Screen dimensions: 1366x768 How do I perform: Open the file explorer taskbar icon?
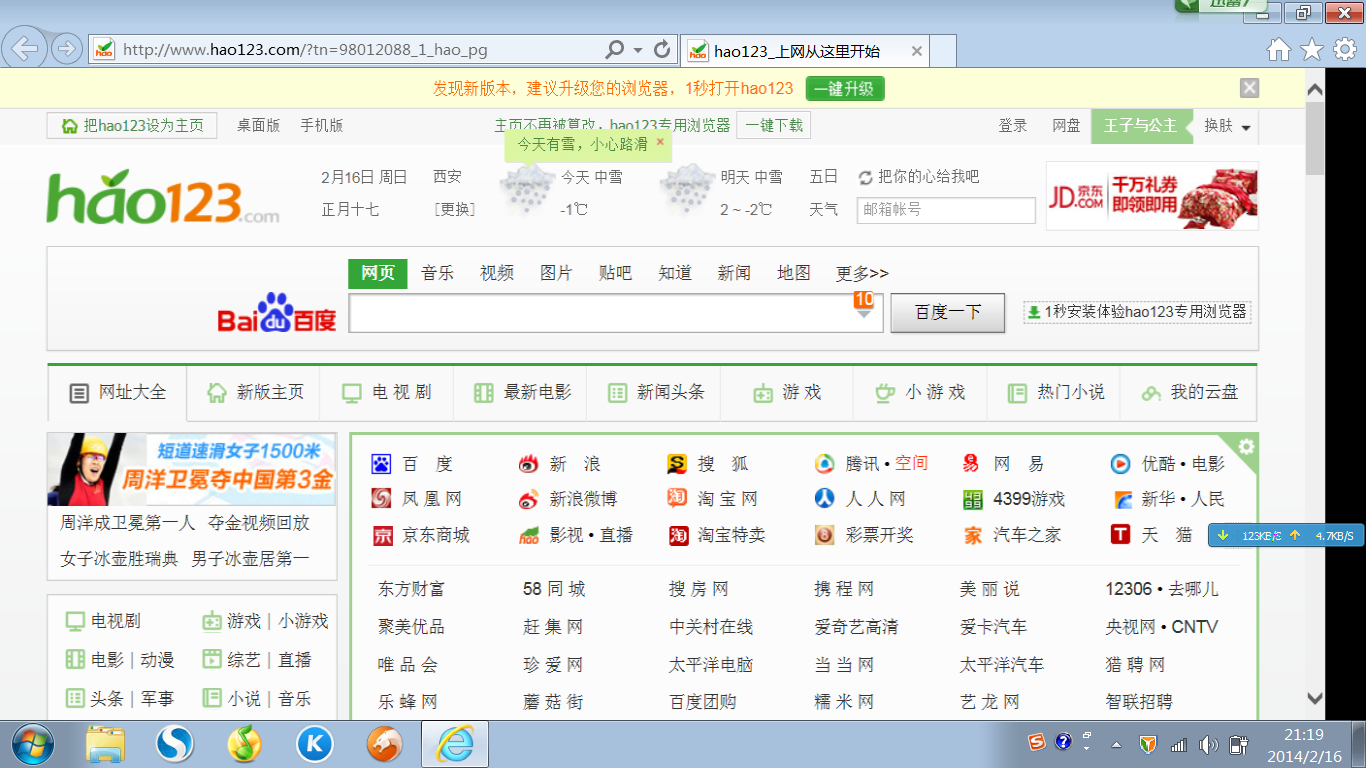pos(106,743)
